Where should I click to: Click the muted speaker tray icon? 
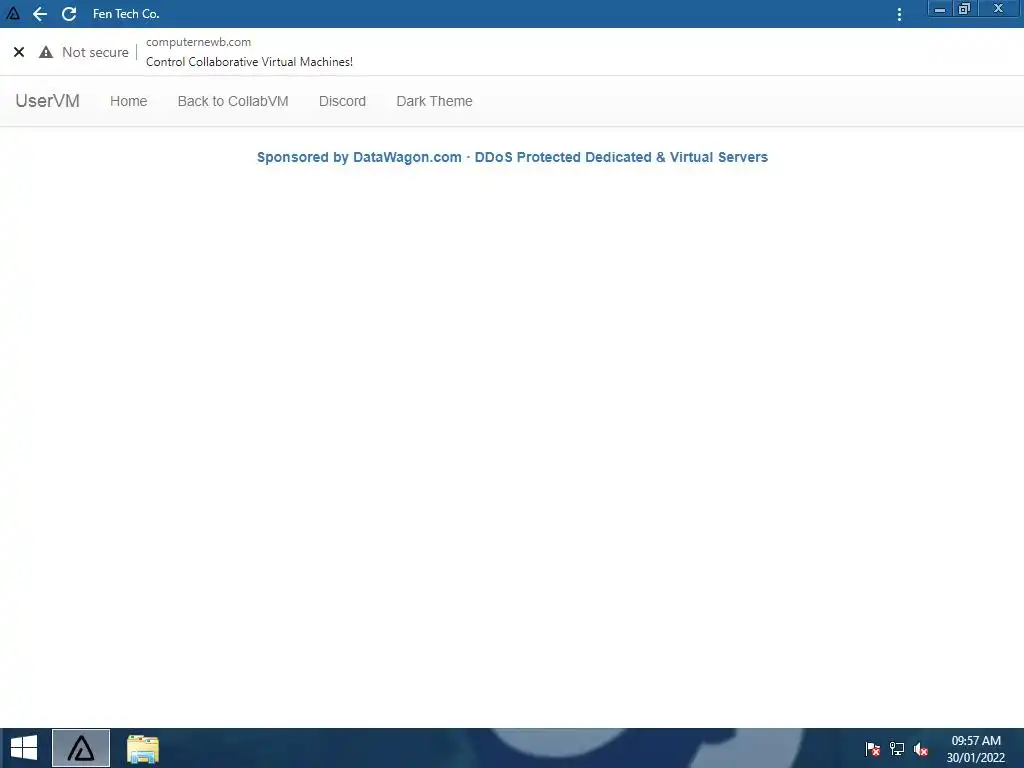tap(921, 749)
